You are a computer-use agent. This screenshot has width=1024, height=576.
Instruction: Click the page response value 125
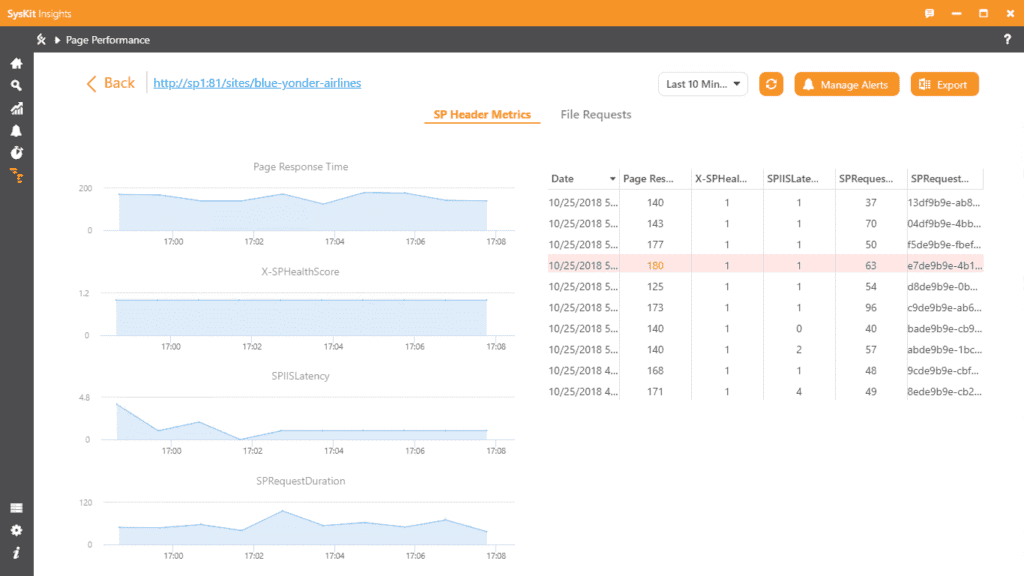655,286
